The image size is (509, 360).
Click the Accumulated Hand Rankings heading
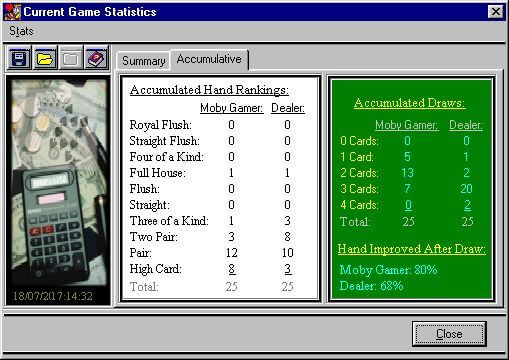coord(209,90)
